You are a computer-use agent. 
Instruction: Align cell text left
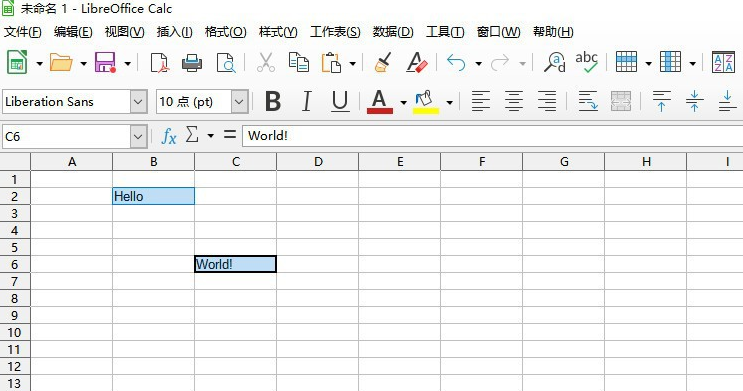click(480, 101)
